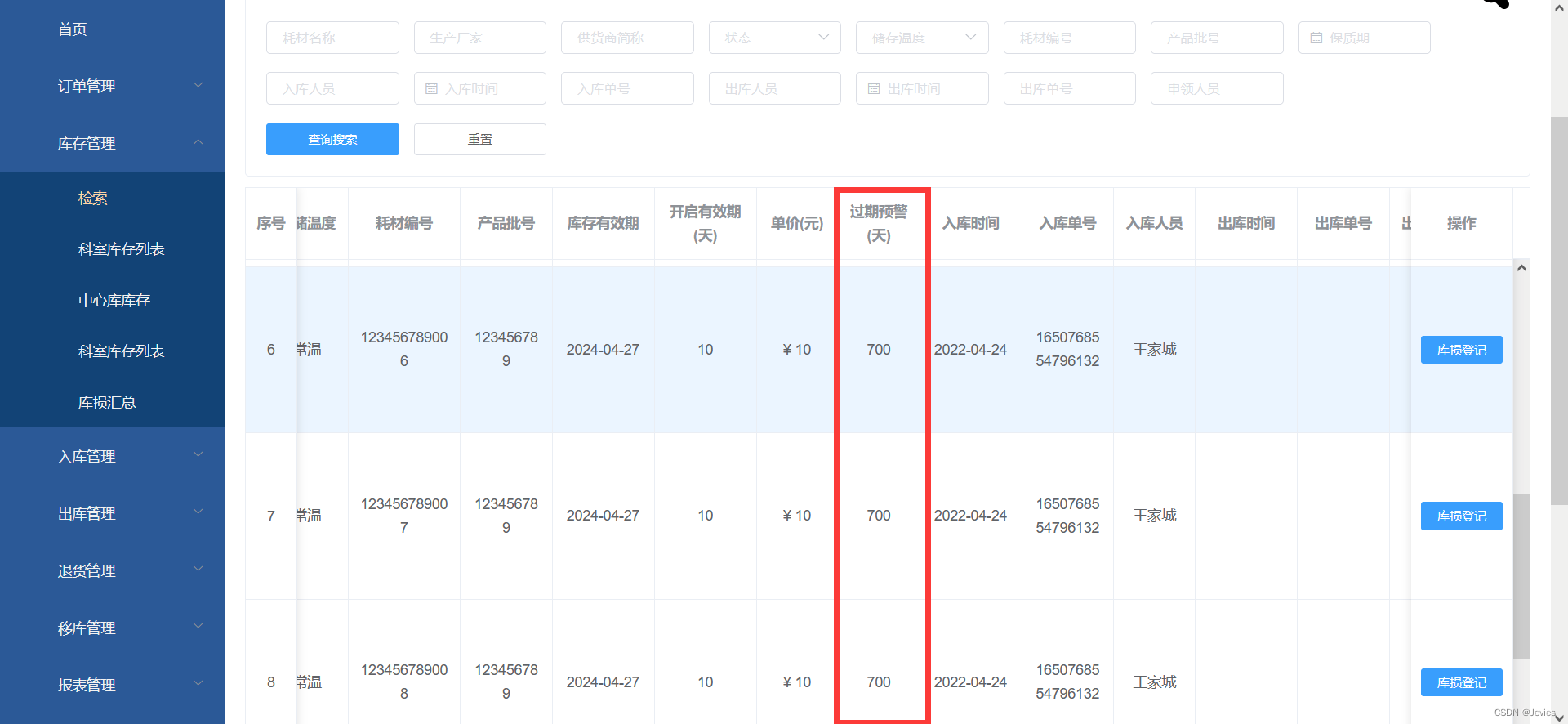Click 库存有效期 2024-04-27 in row 8
1568x724 pixels.
pyautogui.click(x=604, y=682)
